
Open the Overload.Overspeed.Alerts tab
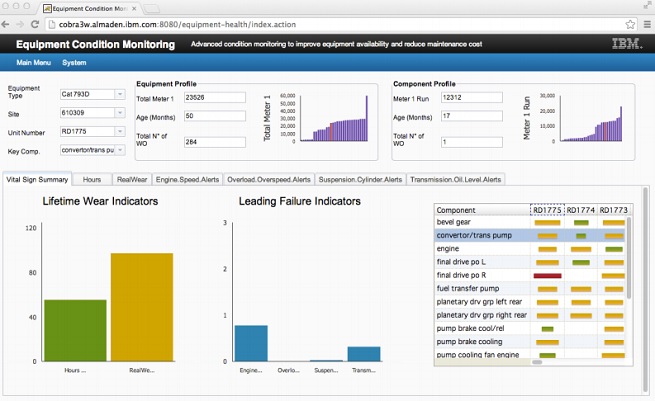[x=269, y=180]
